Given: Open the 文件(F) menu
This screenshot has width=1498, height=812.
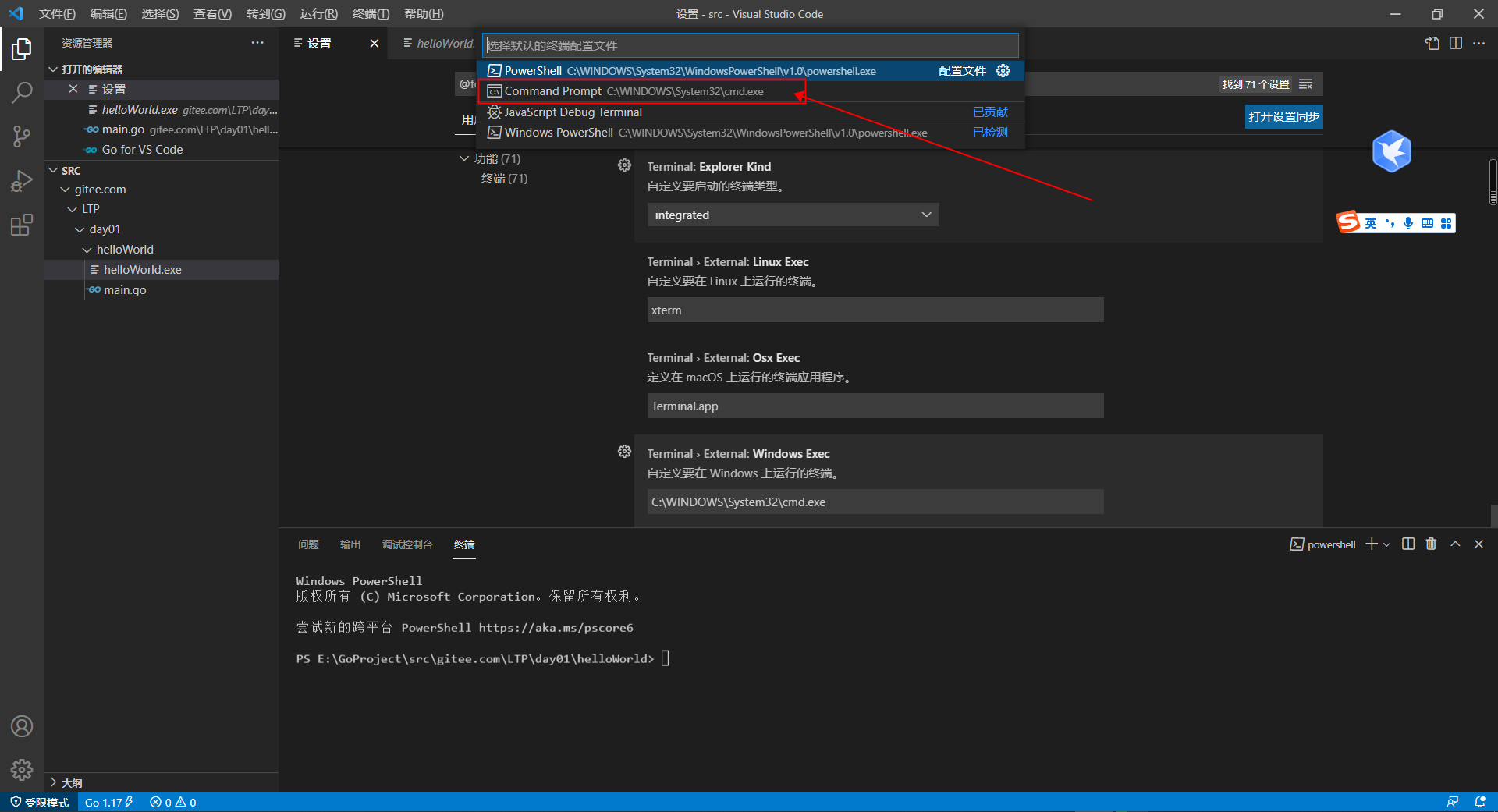Looking at the screenshot, I should (x=57, y=14).
